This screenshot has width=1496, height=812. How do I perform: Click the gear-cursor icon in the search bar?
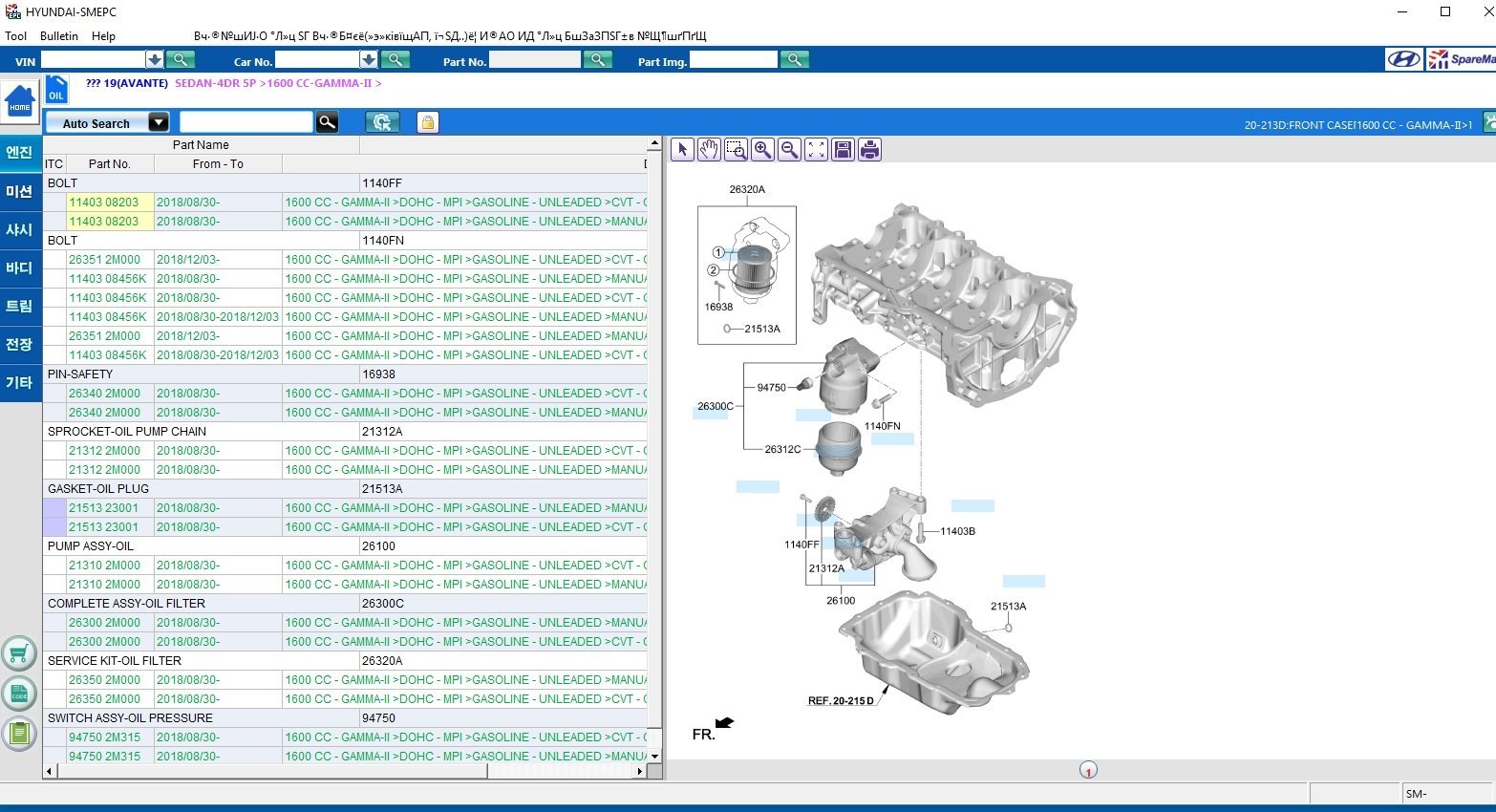pos(382,122)
